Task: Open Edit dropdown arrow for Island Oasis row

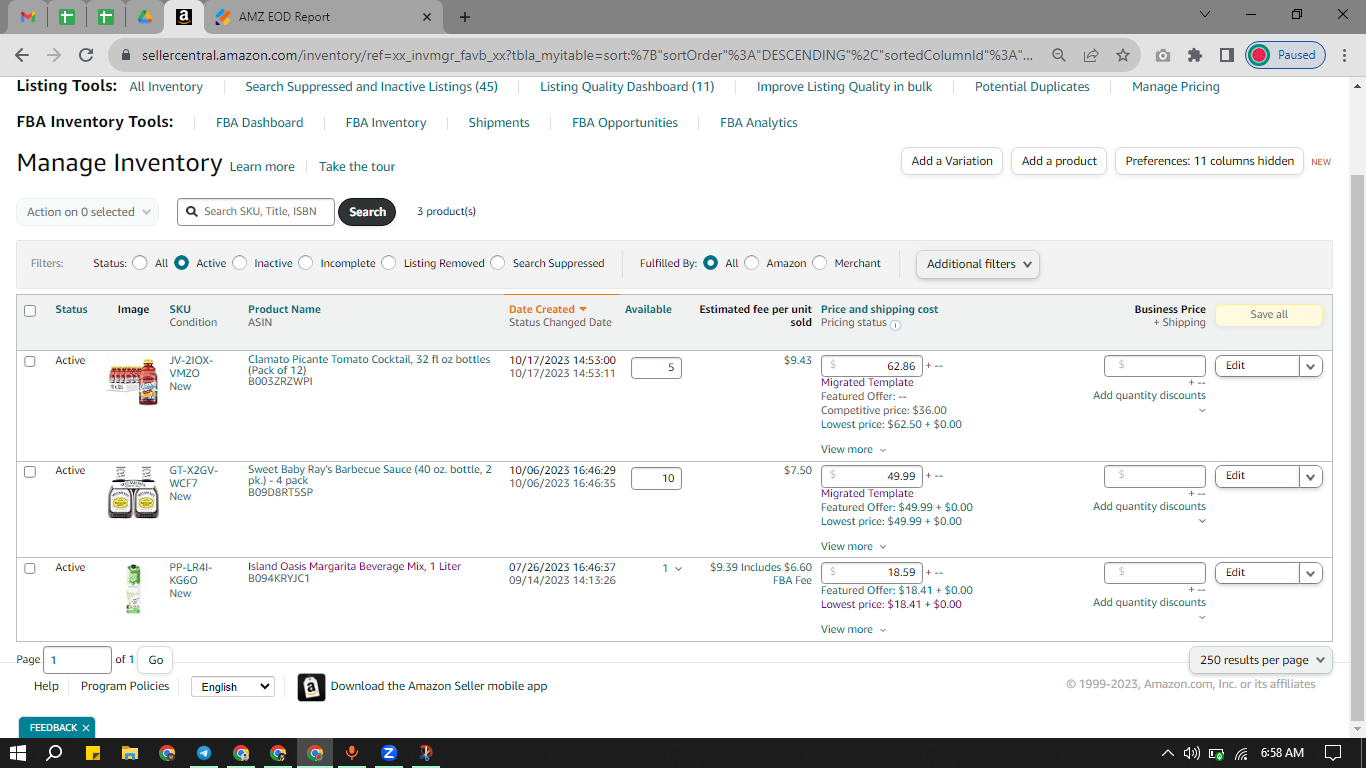Action: pos(1311,573)
